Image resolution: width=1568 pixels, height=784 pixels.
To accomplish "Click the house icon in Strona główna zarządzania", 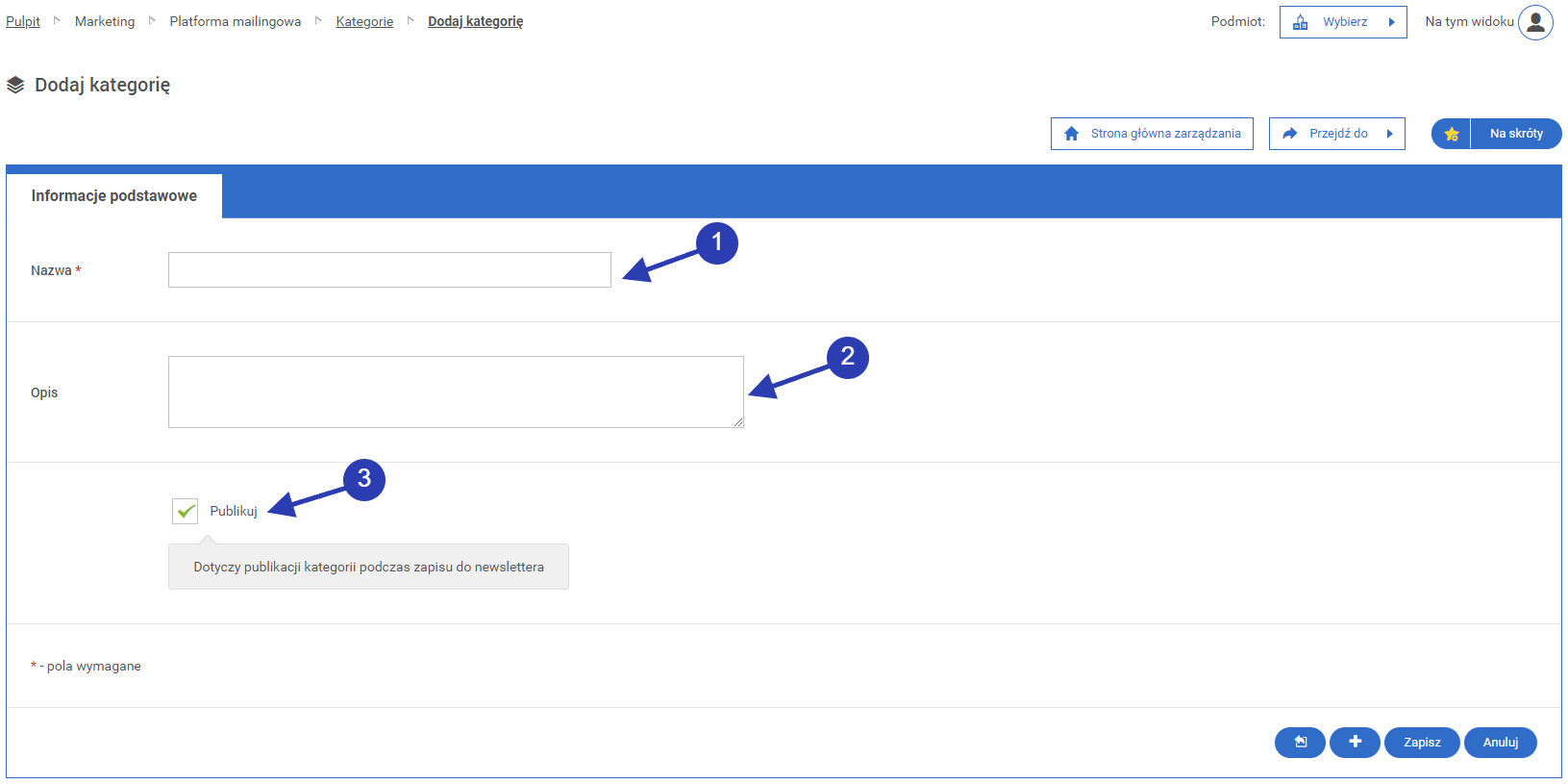I will 1071,134.
